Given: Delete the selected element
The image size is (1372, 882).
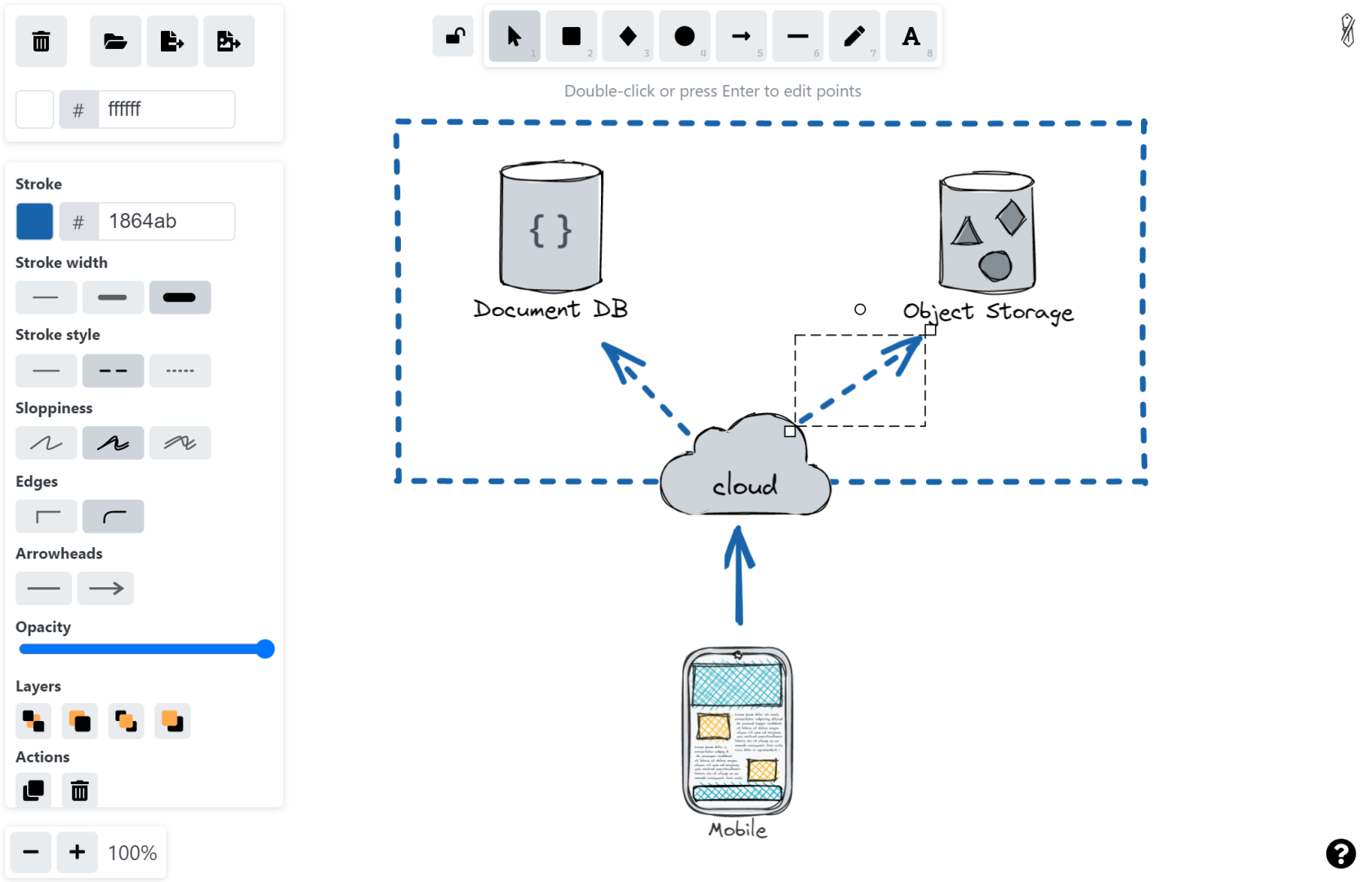Looking at the screenshot, I should 79,791.
